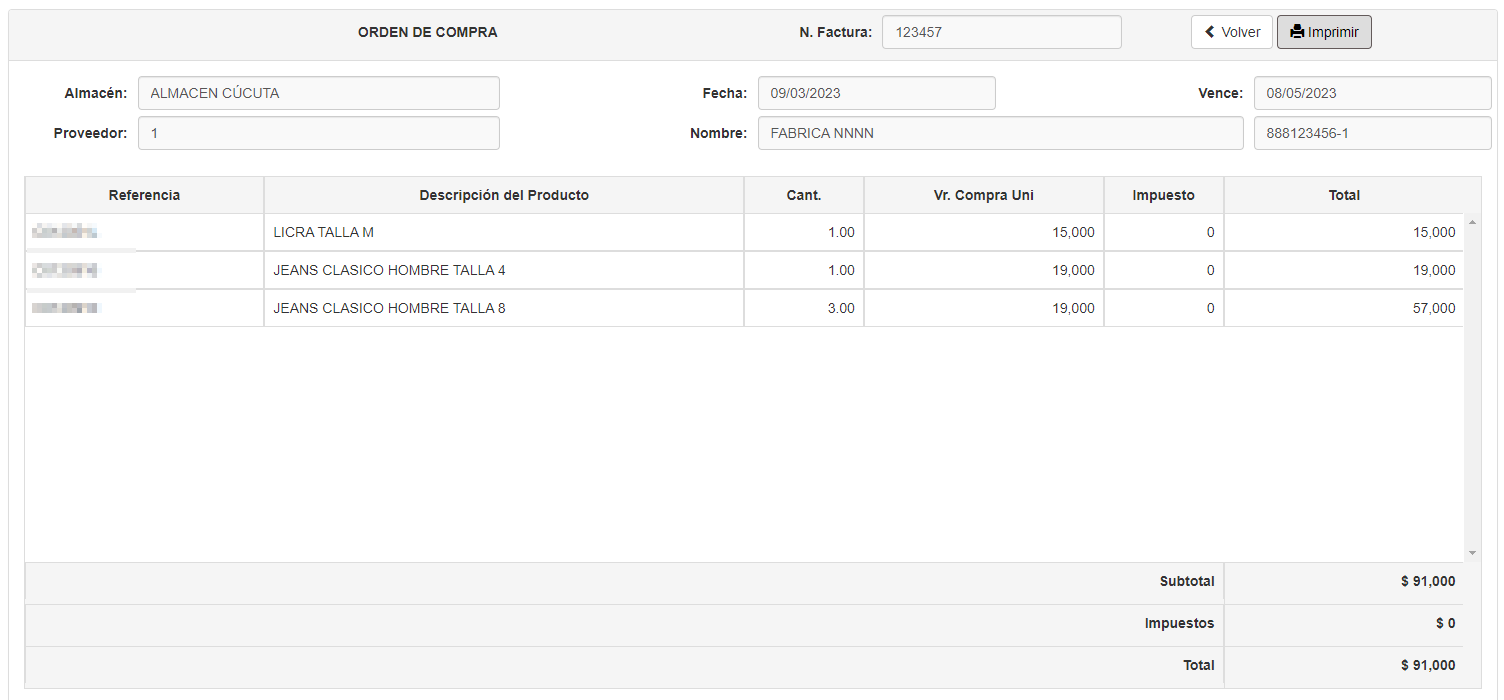Click the Fecha date field

pos(876,93)
